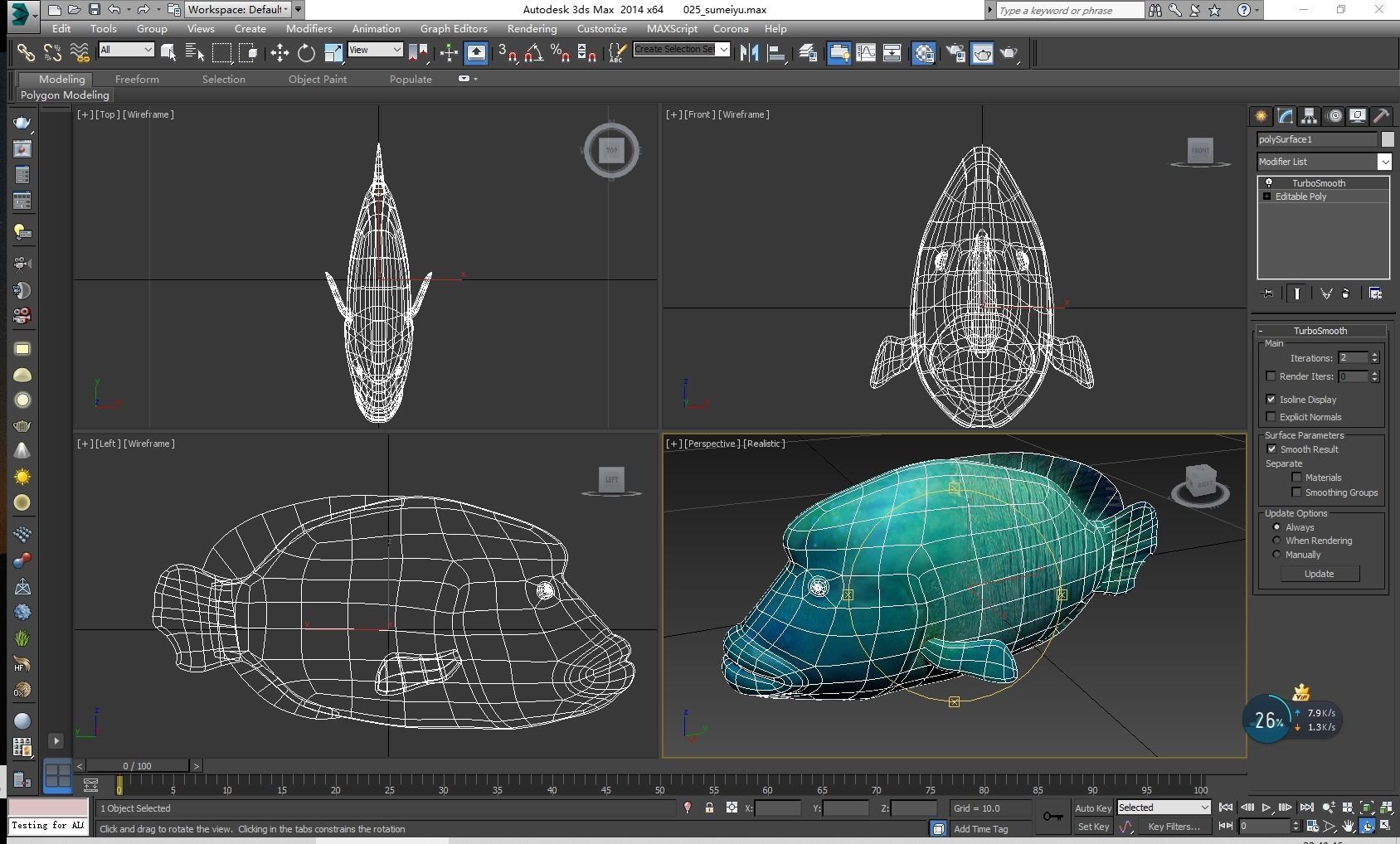Enable Separate by Materials checkbox

(1296, 478)
